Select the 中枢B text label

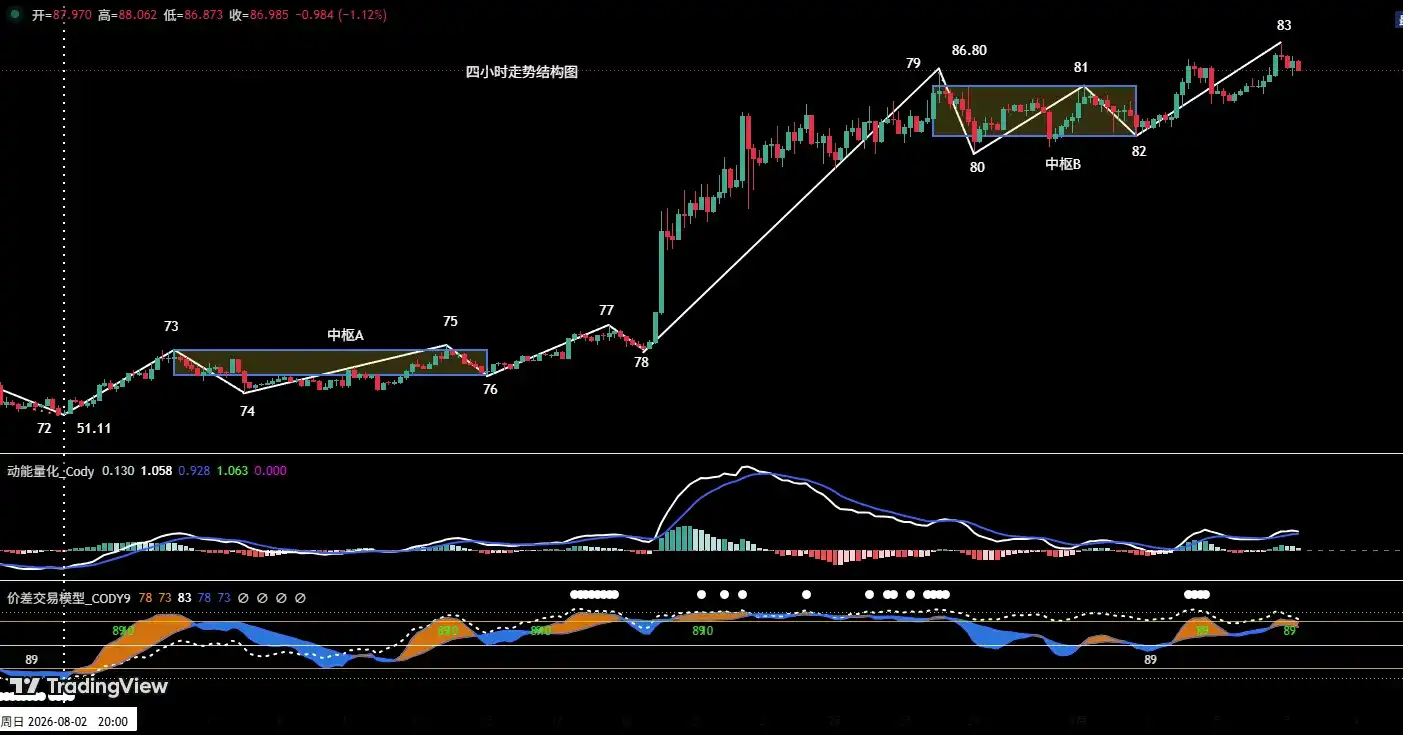pyautogui.click(x=1063, y=164)
